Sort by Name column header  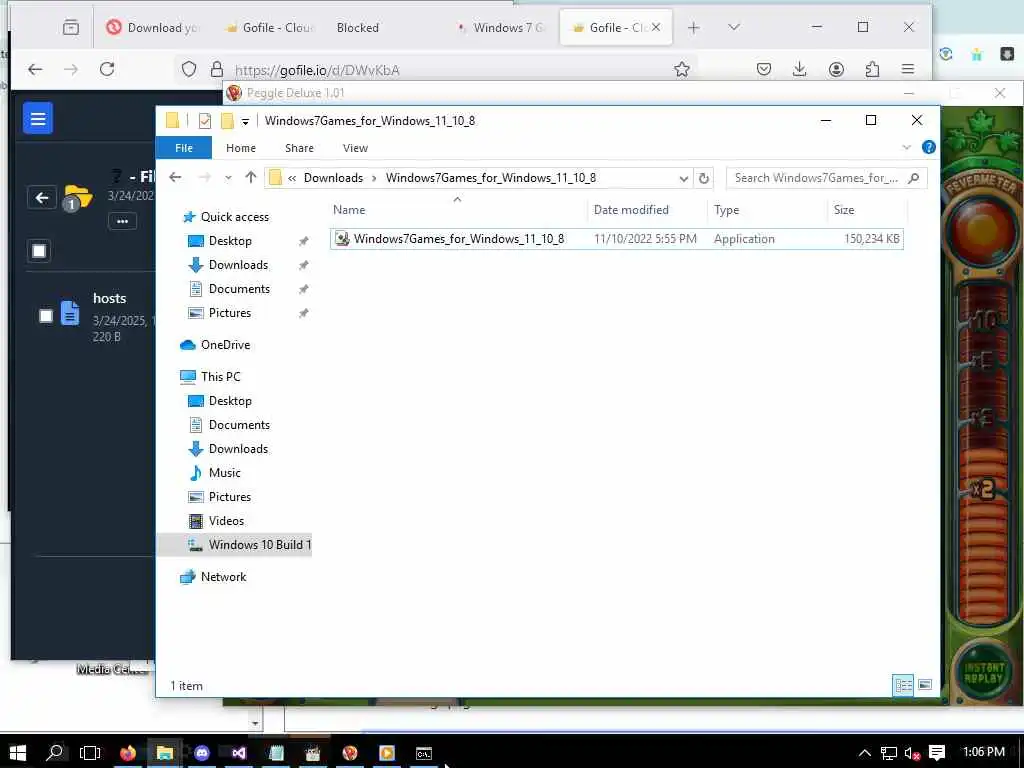click(x=457, y=210)
